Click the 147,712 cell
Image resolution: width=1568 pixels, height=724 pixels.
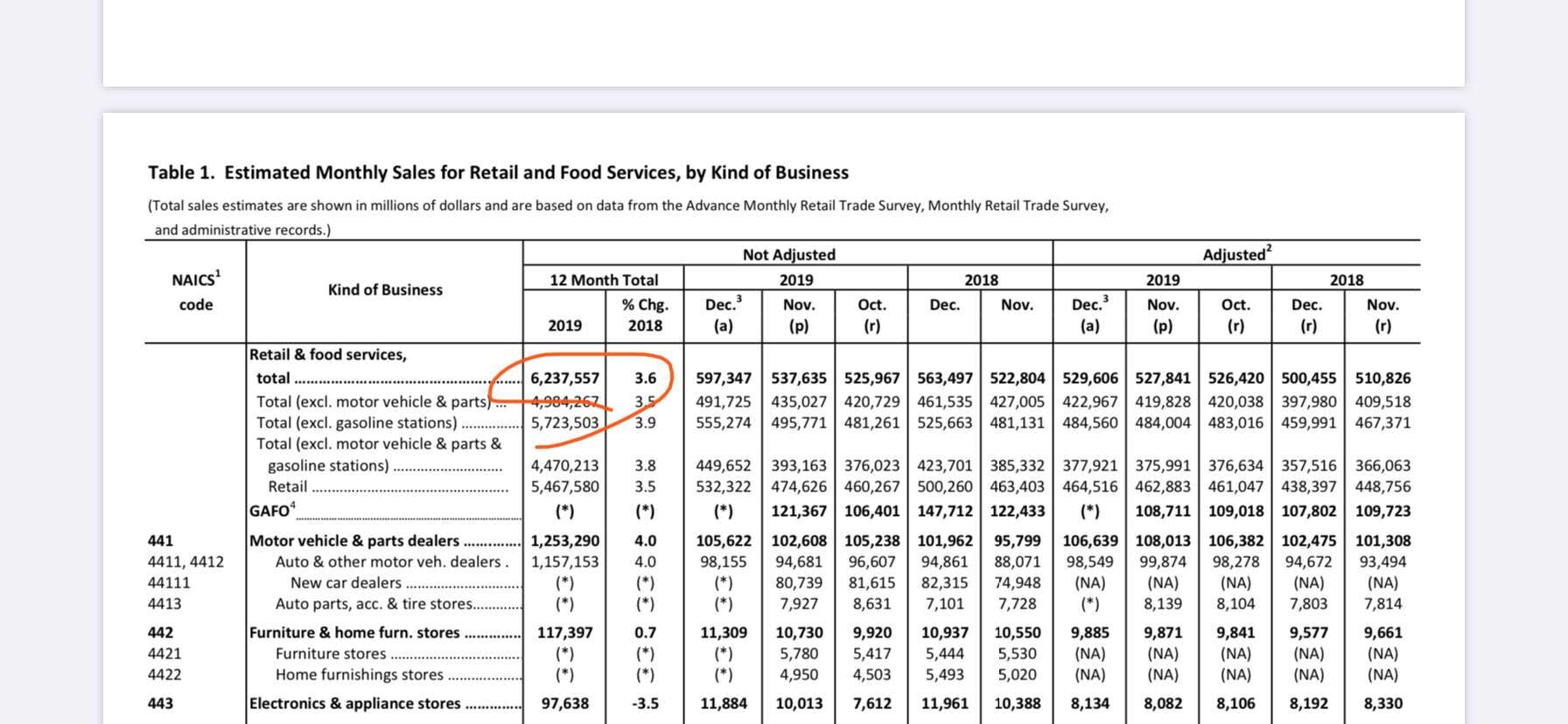click(x=945, y=511)
